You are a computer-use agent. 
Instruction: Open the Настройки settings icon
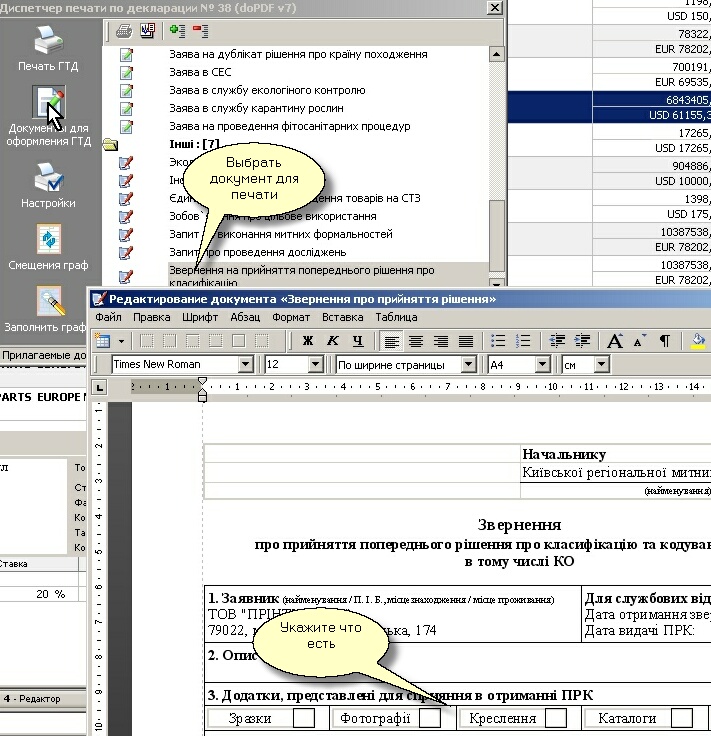tap(47, 179)
